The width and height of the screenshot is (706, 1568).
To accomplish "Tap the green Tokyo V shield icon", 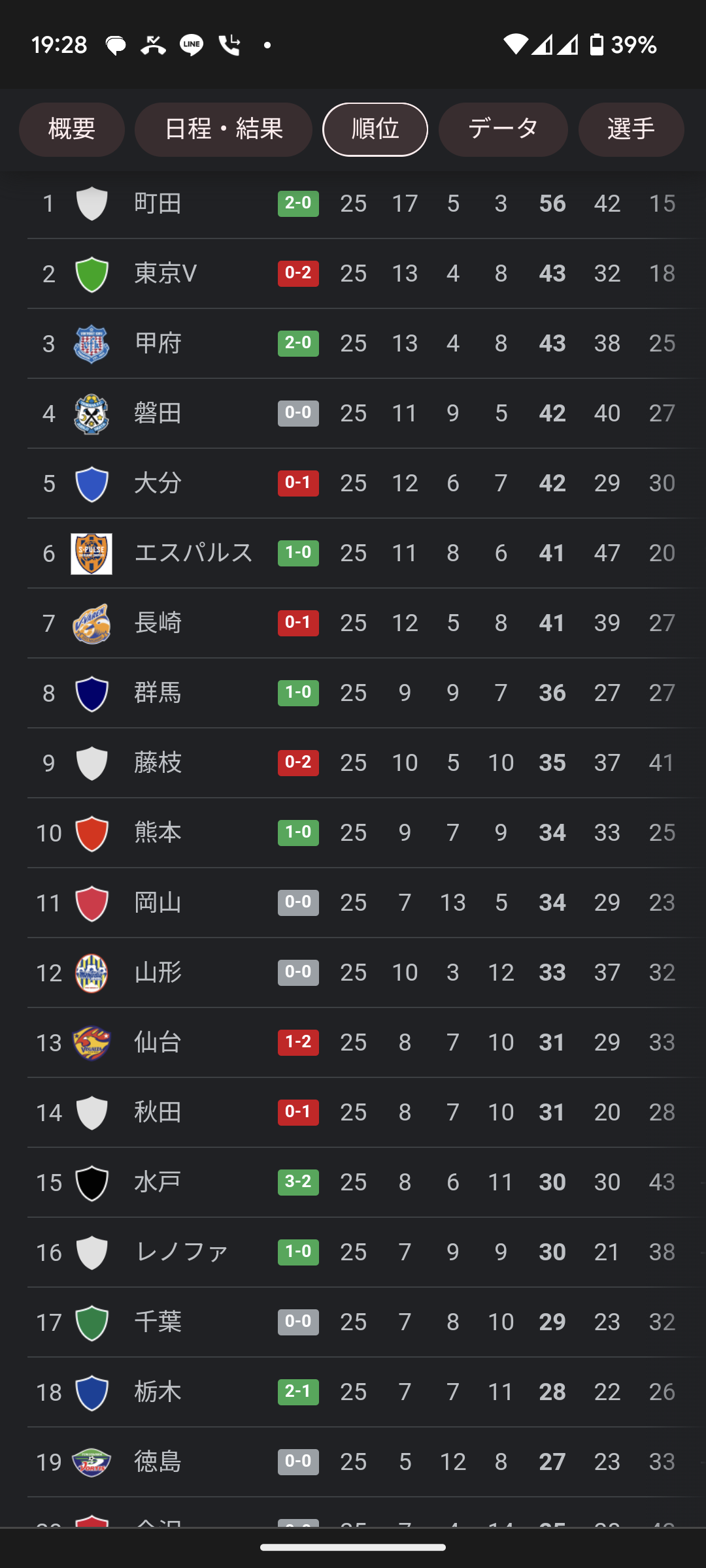I will [92, 274].
